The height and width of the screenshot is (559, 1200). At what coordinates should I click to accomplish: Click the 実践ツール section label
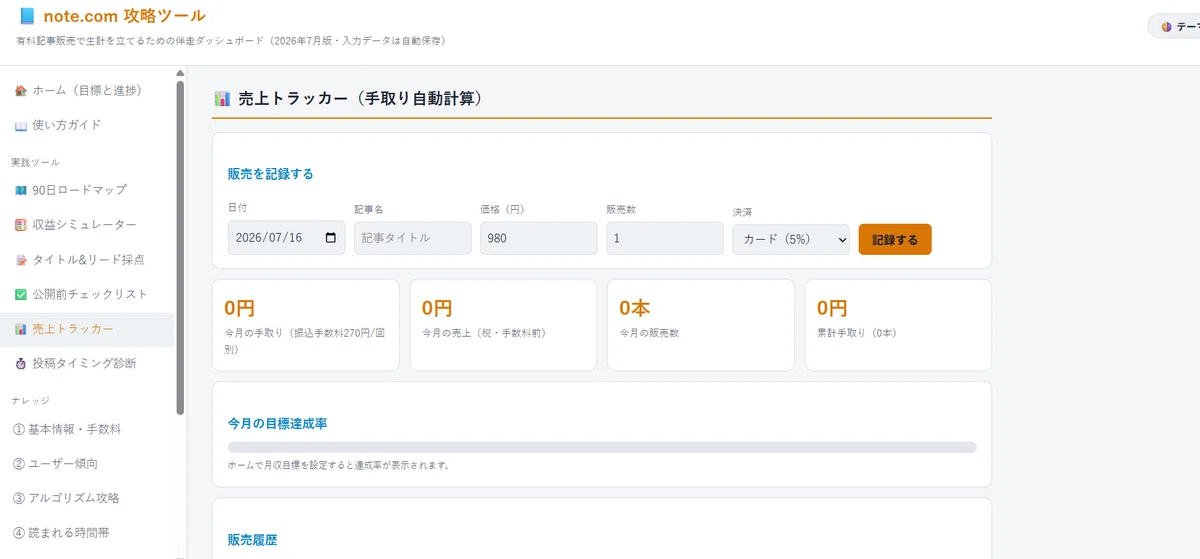(36, 162)
